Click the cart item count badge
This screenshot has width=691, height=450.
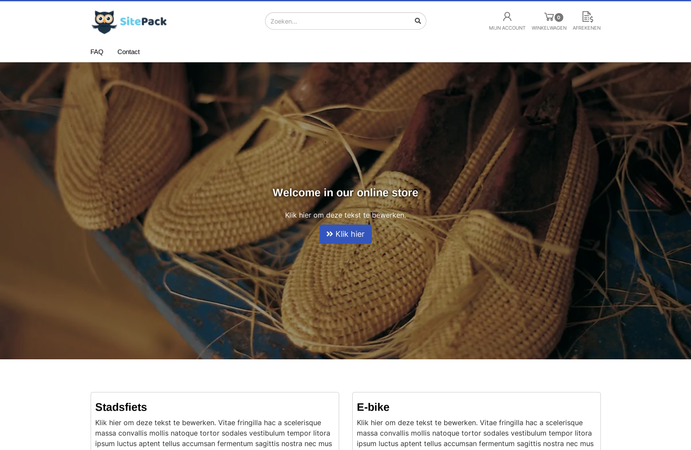[559, 17]
